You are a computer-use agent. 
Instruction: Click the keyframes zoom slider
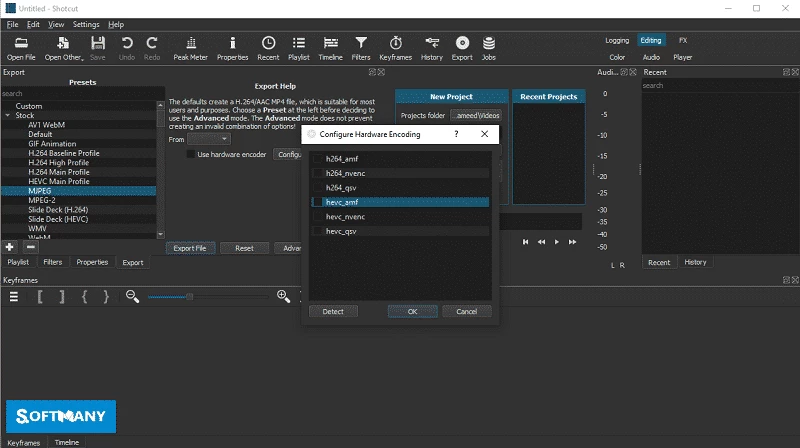pos(210,296)
